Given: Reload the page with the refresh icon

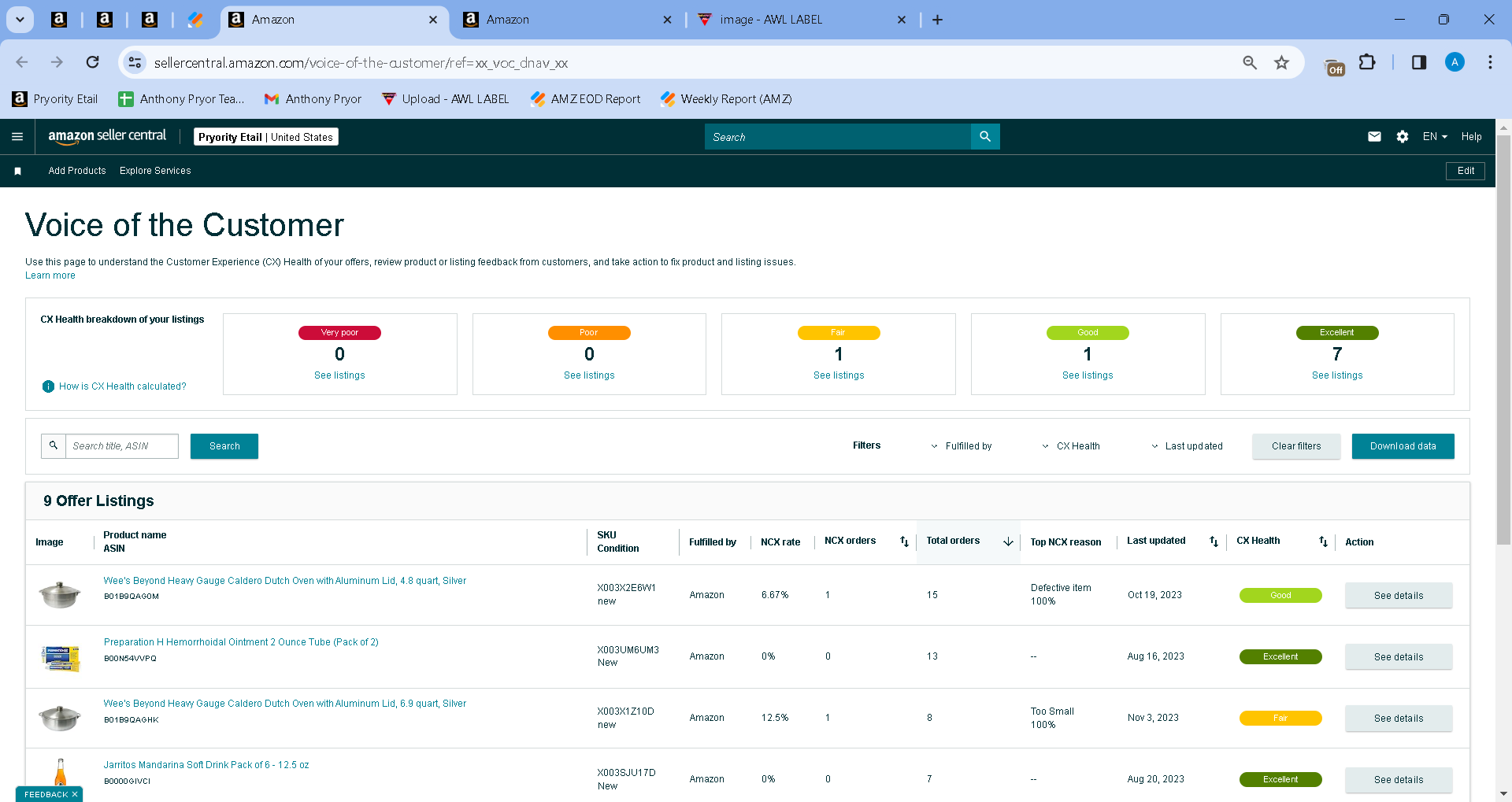Looking at the screenshot, I should [x=93, y=62].
